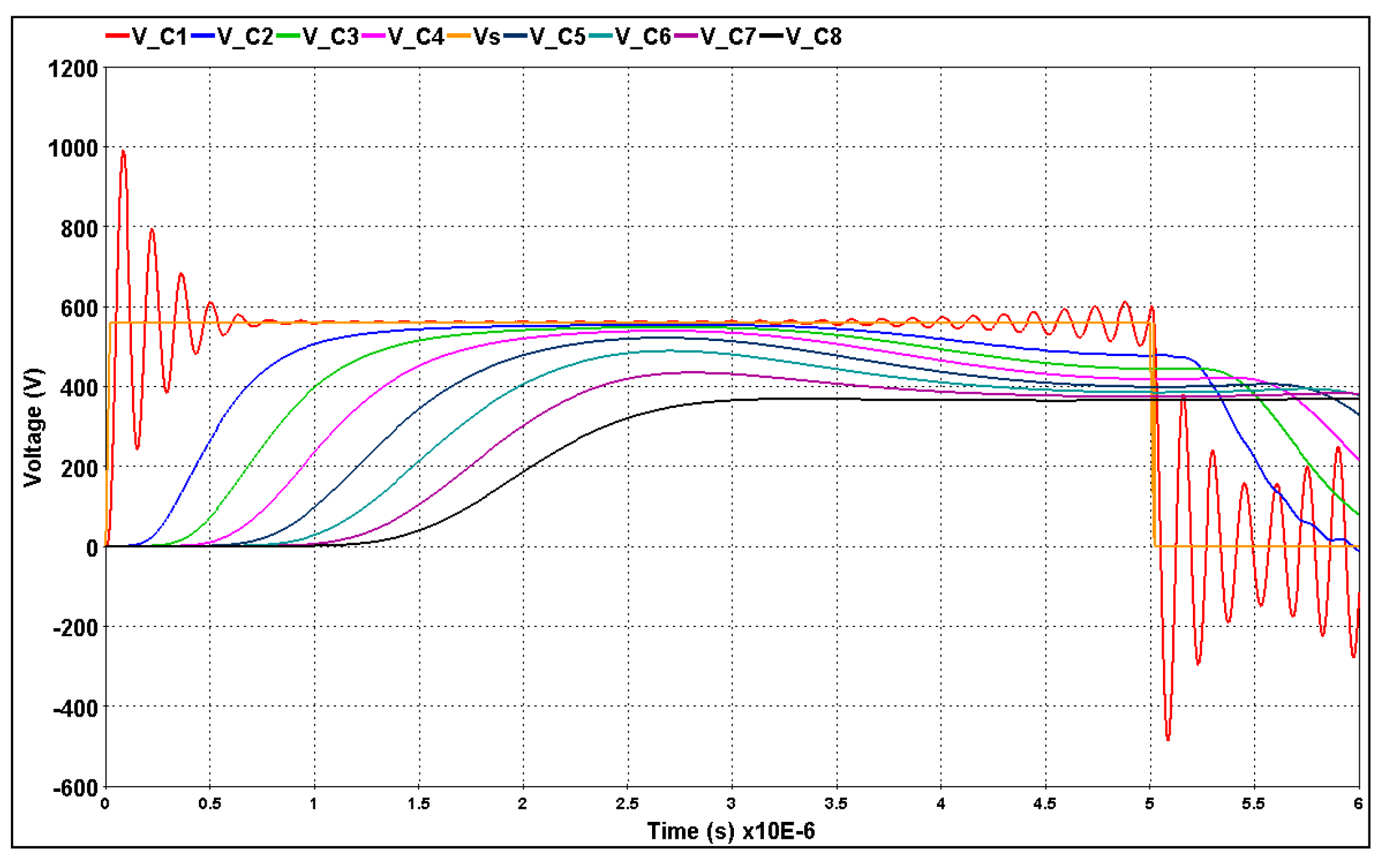
Task: Click the -200 label on voltage axis
Action: coord(75,628)
